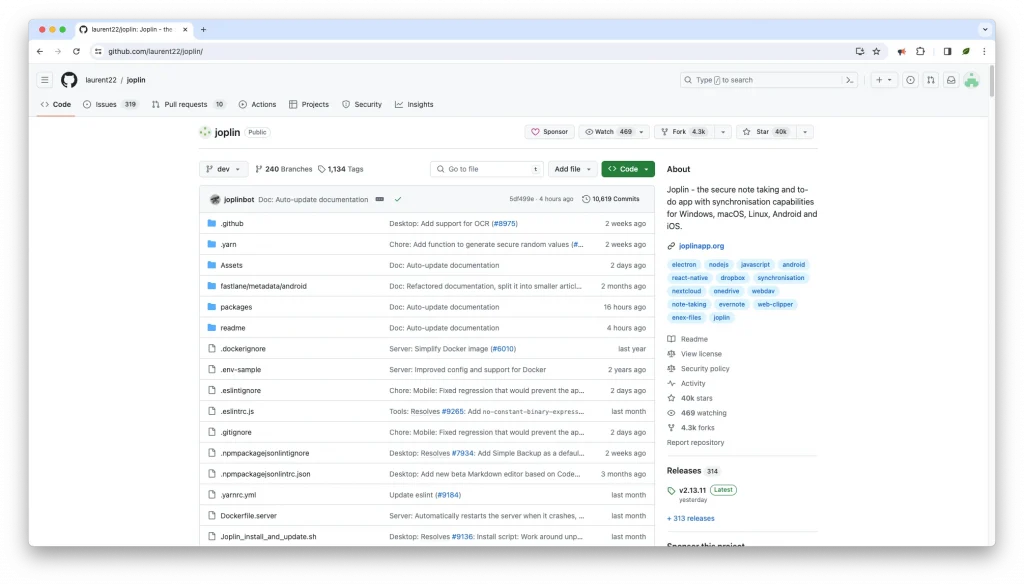This screenshot has width=1024, height=584.
Task: Visit the joplinapp.org link
Action: (x=701, y=245)
